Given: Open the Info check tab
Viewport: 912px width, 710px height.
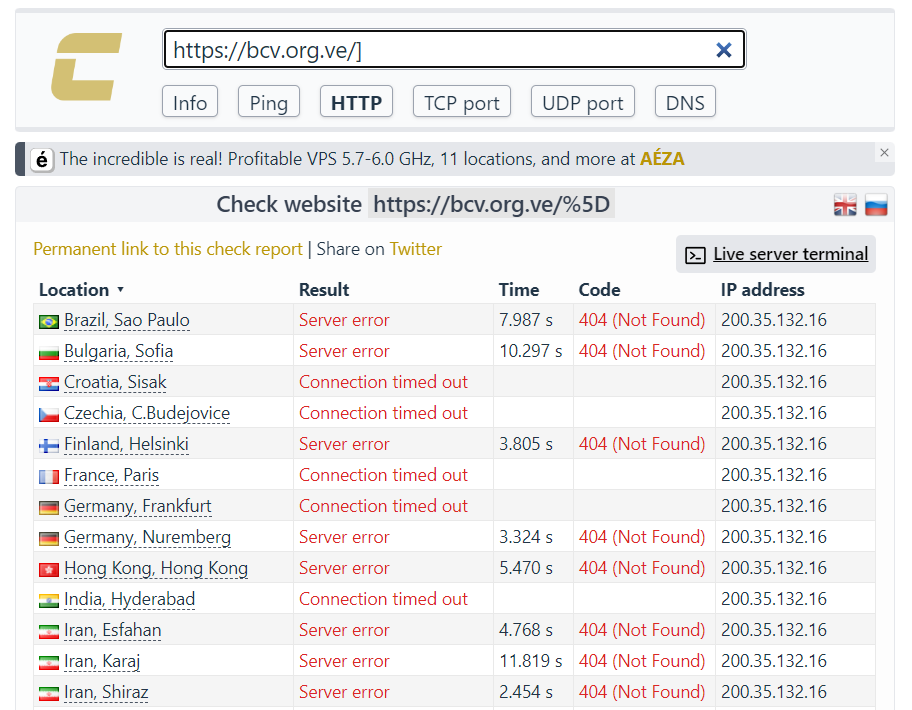Looking at the screenshot, I should (x=190, y=102).
